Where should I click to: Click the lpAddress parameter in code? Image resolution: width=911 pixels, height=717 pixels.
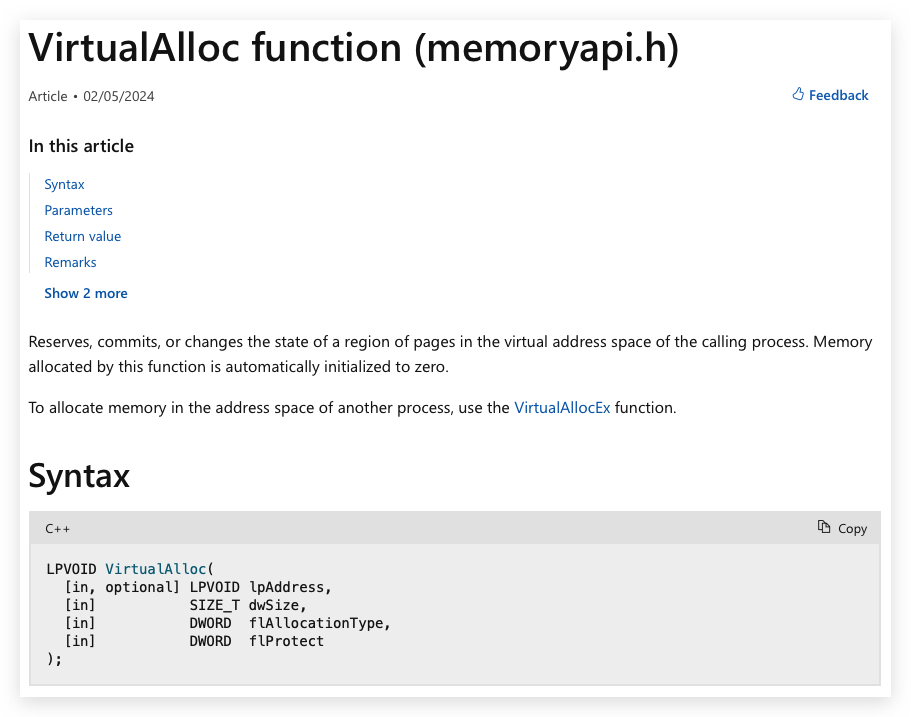pos(286,587)
